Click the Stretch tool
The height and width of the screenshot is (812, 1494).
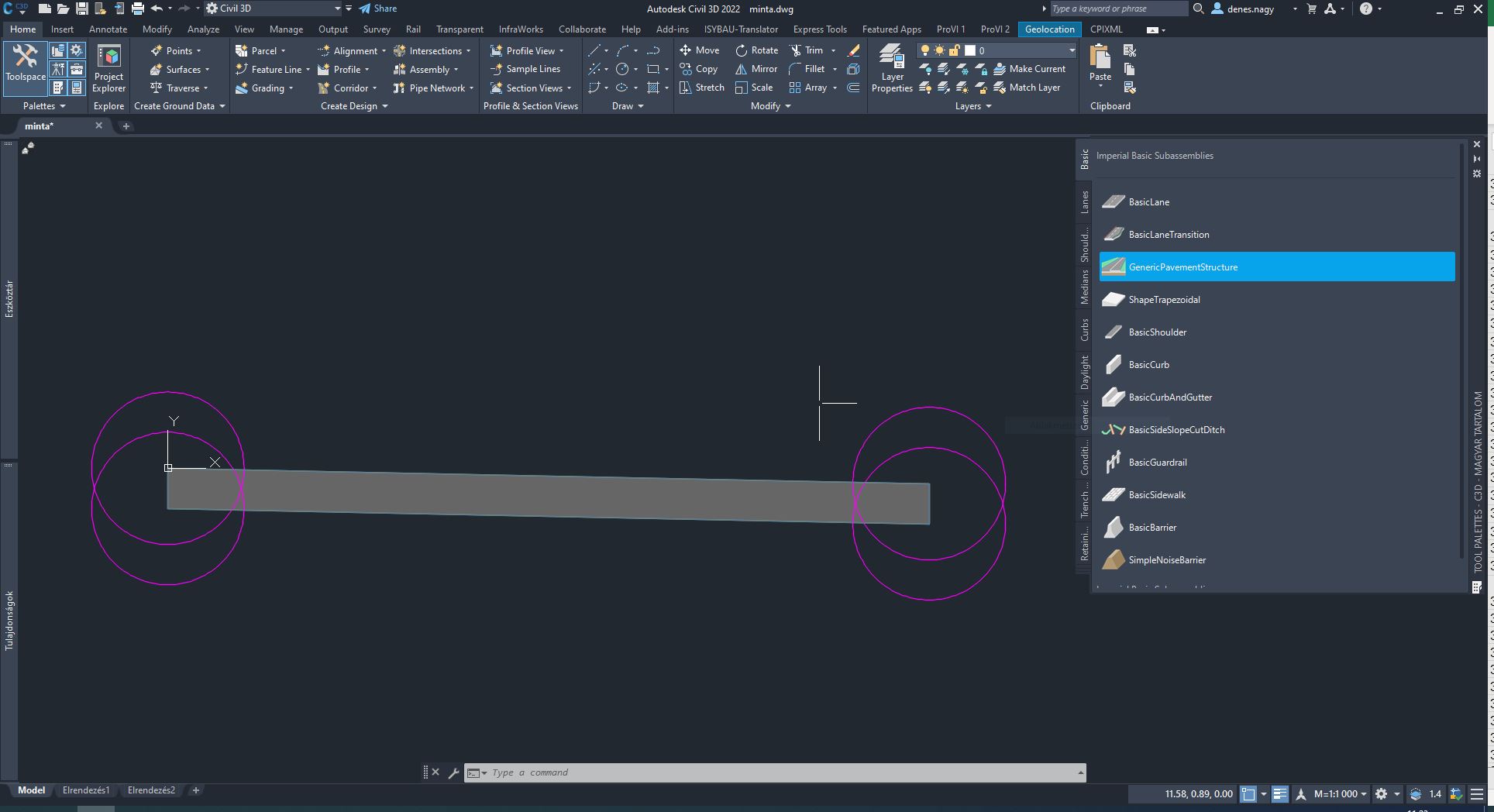click(x=701, y=88)
